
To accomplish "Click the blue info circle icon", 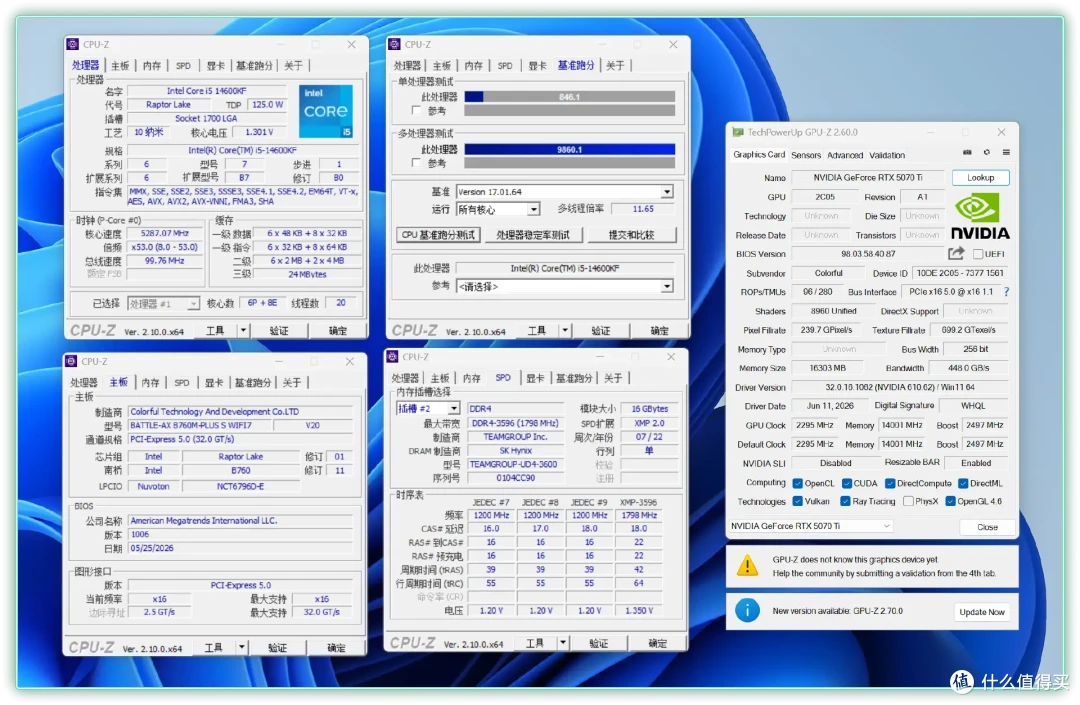I will [747, 610].
